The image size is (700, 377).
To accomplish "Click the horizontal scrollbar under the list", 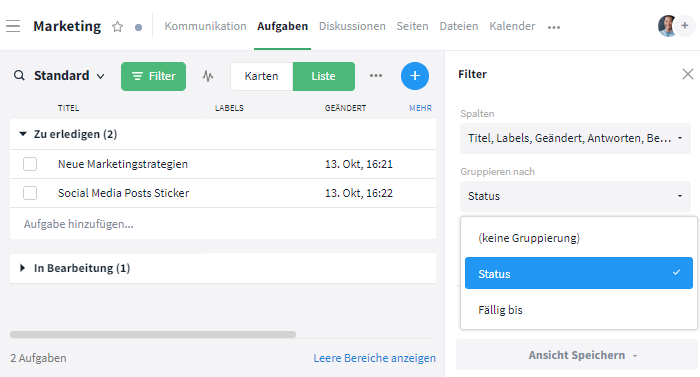I will (x=153, y=335).
